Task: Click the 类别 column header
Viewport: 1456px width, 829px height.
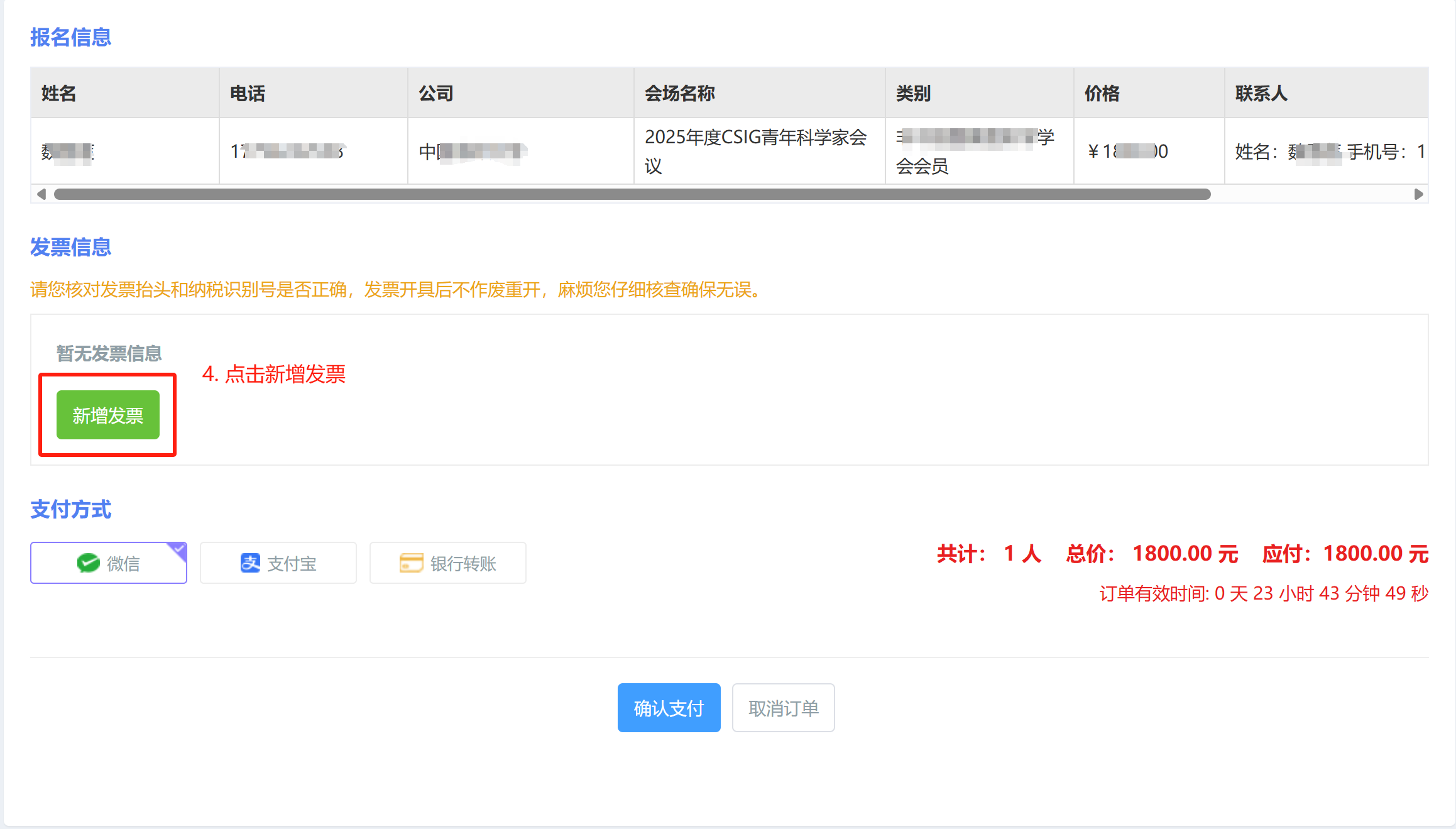Action: click(914, 93)
